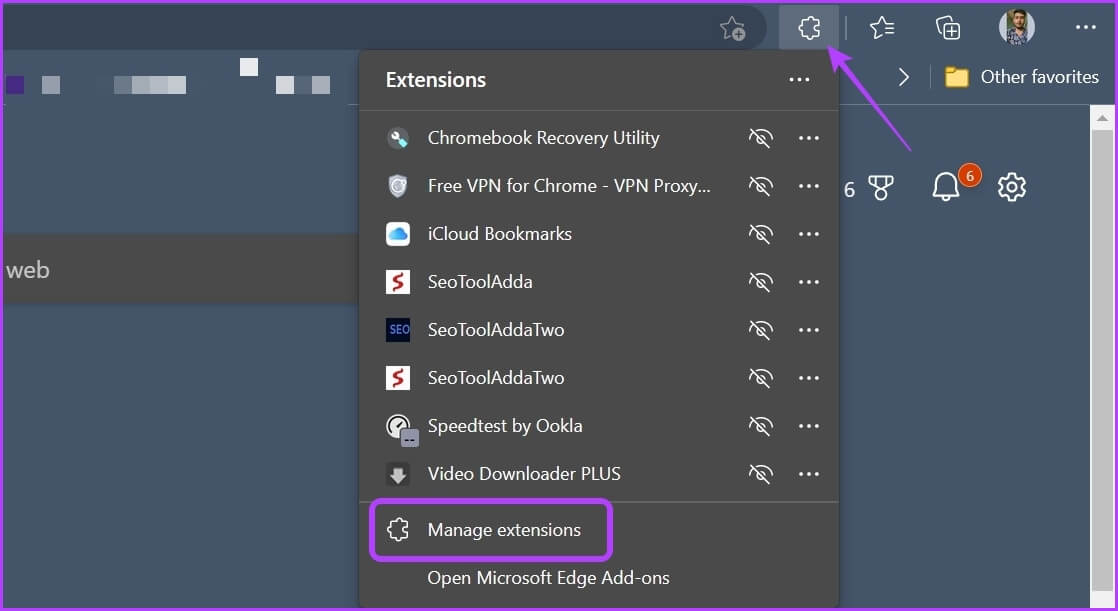Click Video Downloader PLUS arrow icon
The height and width of the screenshot is (611, 1118).
(398, 474)
